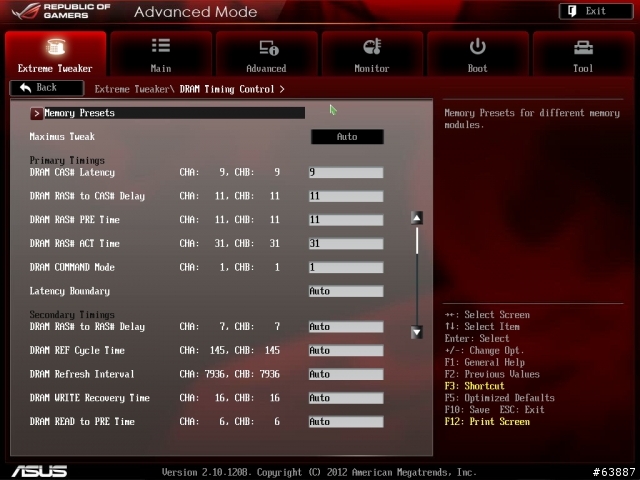Click the Monitor tab thermometer icon
The height and width of the screenshot is (480, 640).
(x=372, y=47)
